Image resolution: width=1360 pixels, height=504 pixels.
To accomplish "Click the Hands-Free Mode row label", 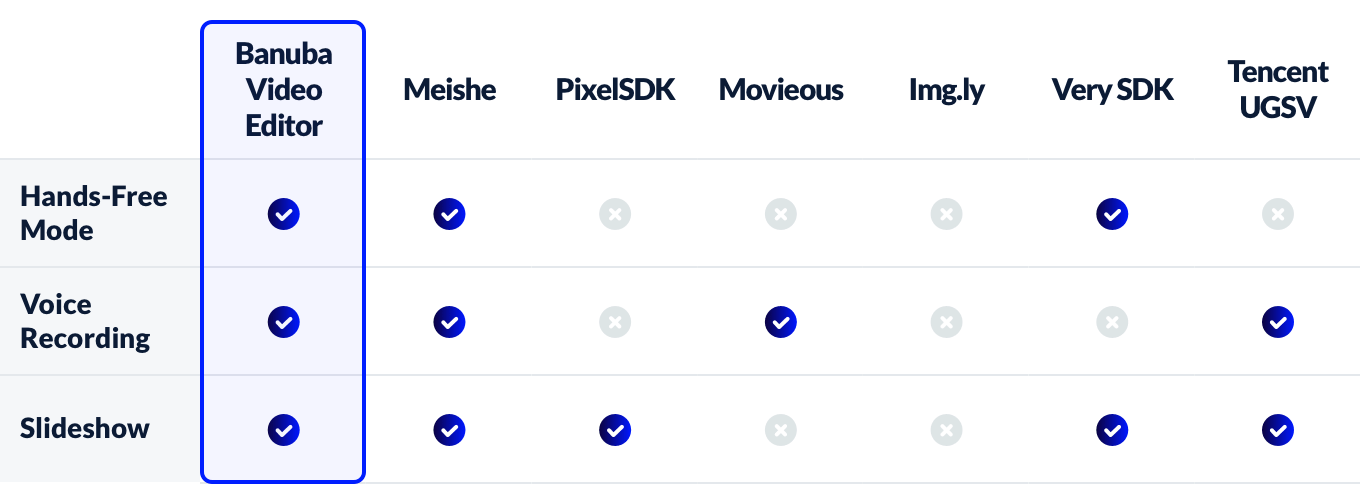I will 94,213.
